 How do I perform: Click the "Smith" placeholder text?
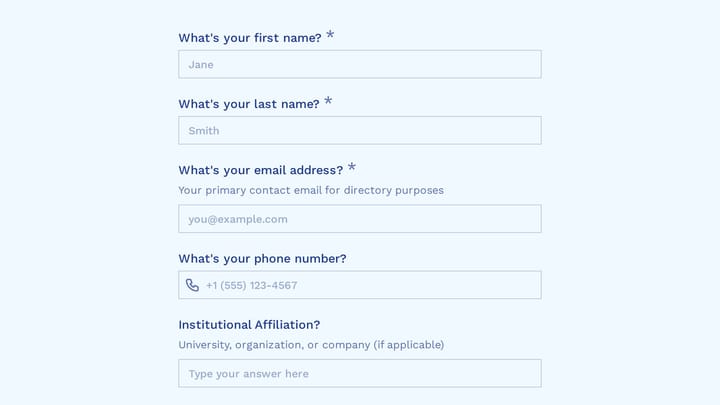coord(204,131)
